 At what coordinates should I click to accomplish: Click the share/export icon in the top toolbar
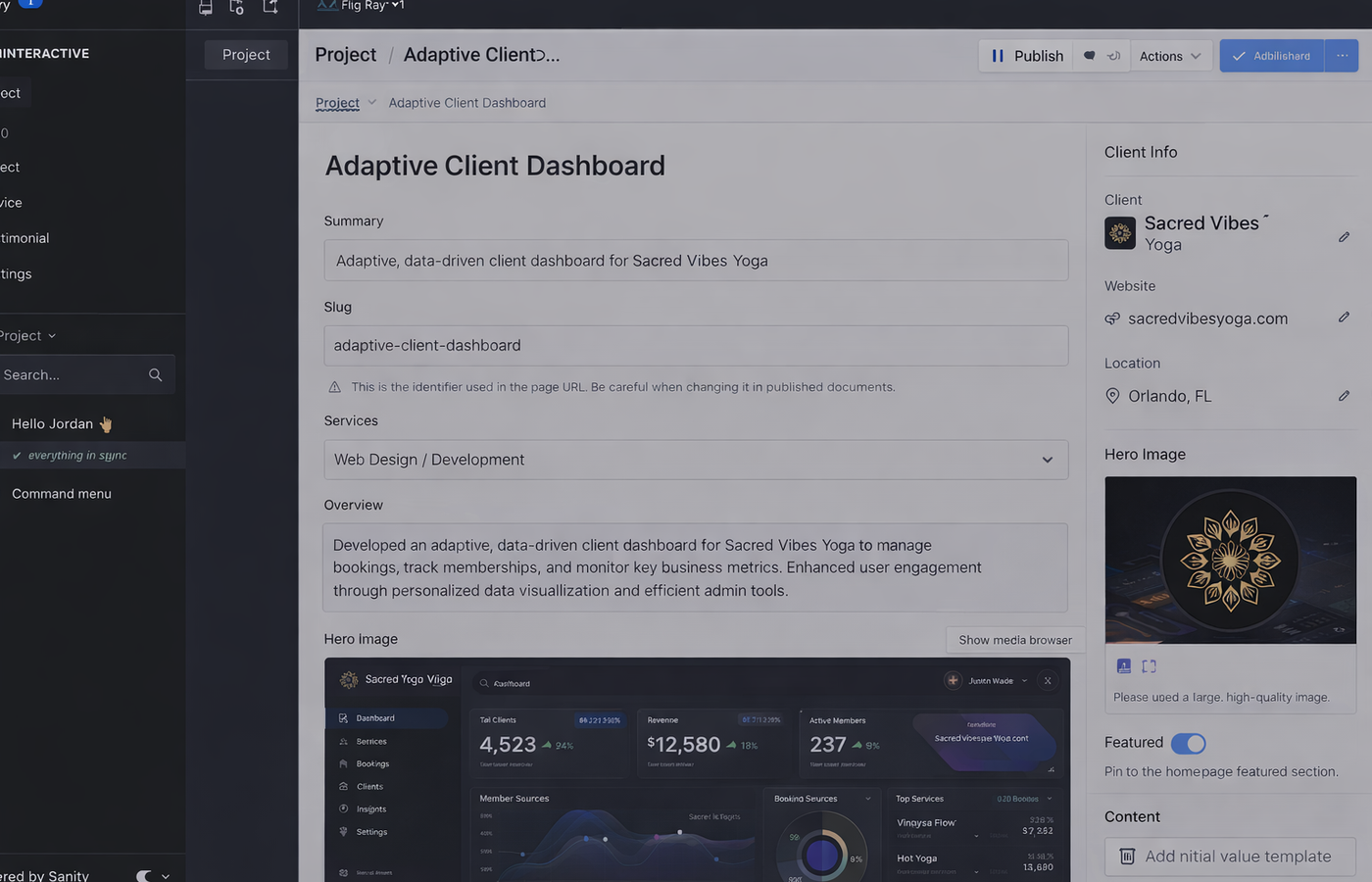click(x=269, y=7)
